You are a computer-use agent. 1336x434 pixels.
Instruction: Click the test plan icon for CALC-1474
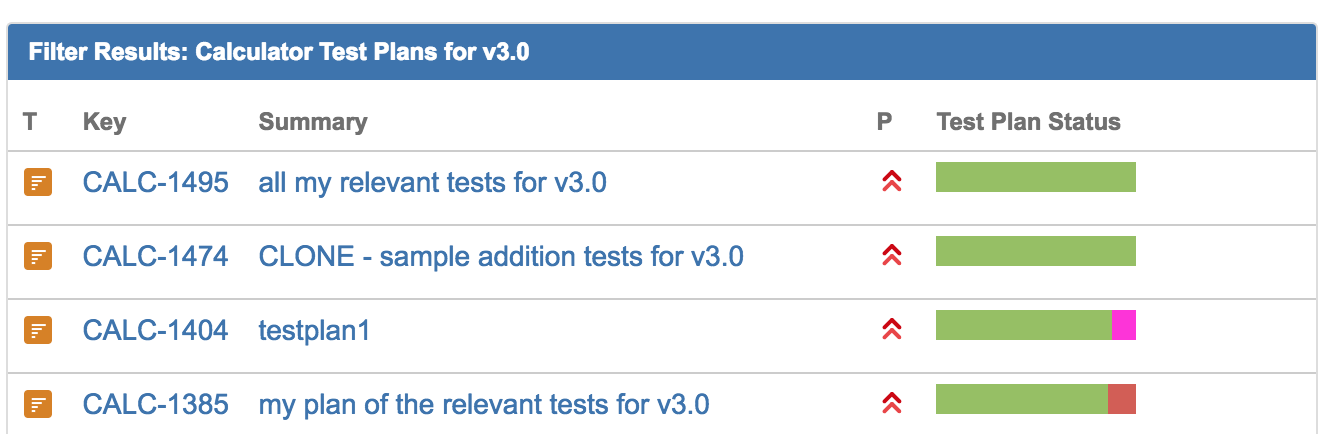click(38, 257)
